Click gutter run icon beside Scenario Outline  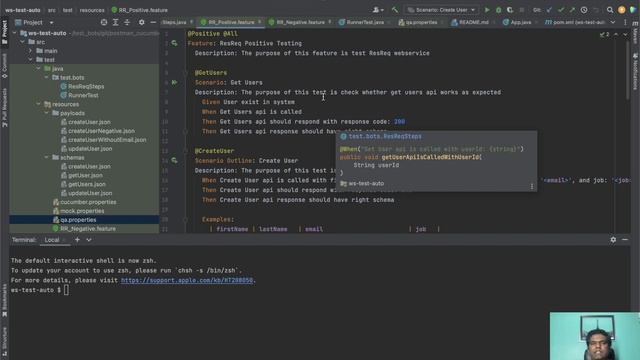coord(174,161)
